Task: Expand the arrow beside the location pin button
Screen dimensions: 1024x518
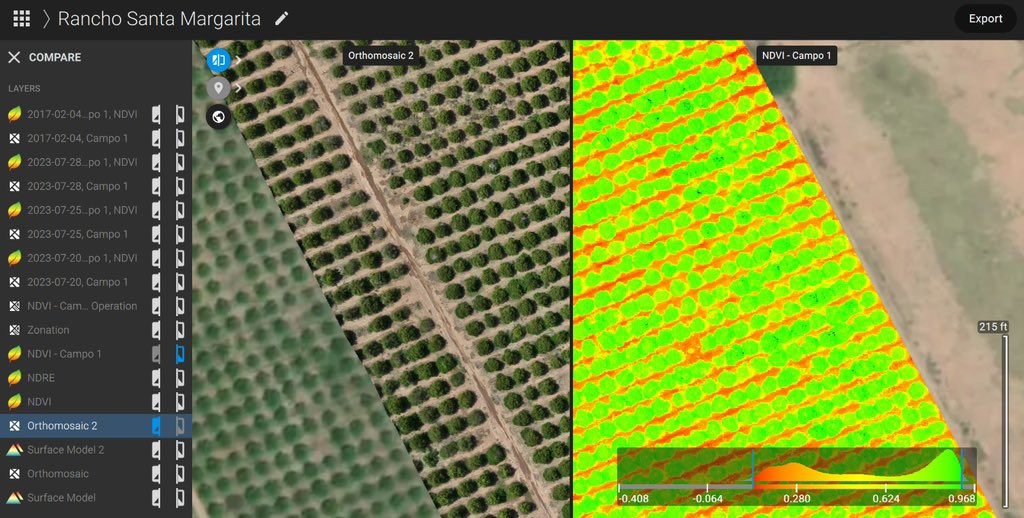Action: coord(238,88)
